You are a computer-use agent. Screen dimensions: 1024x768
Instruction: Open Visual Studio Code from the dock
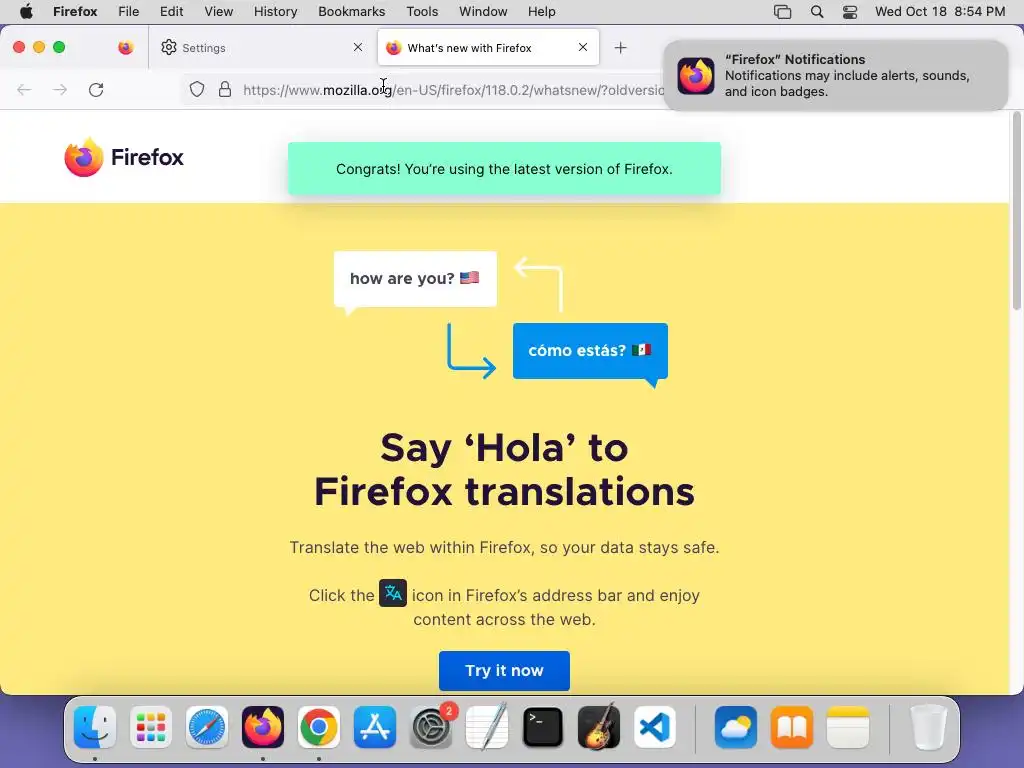(655, 727)
